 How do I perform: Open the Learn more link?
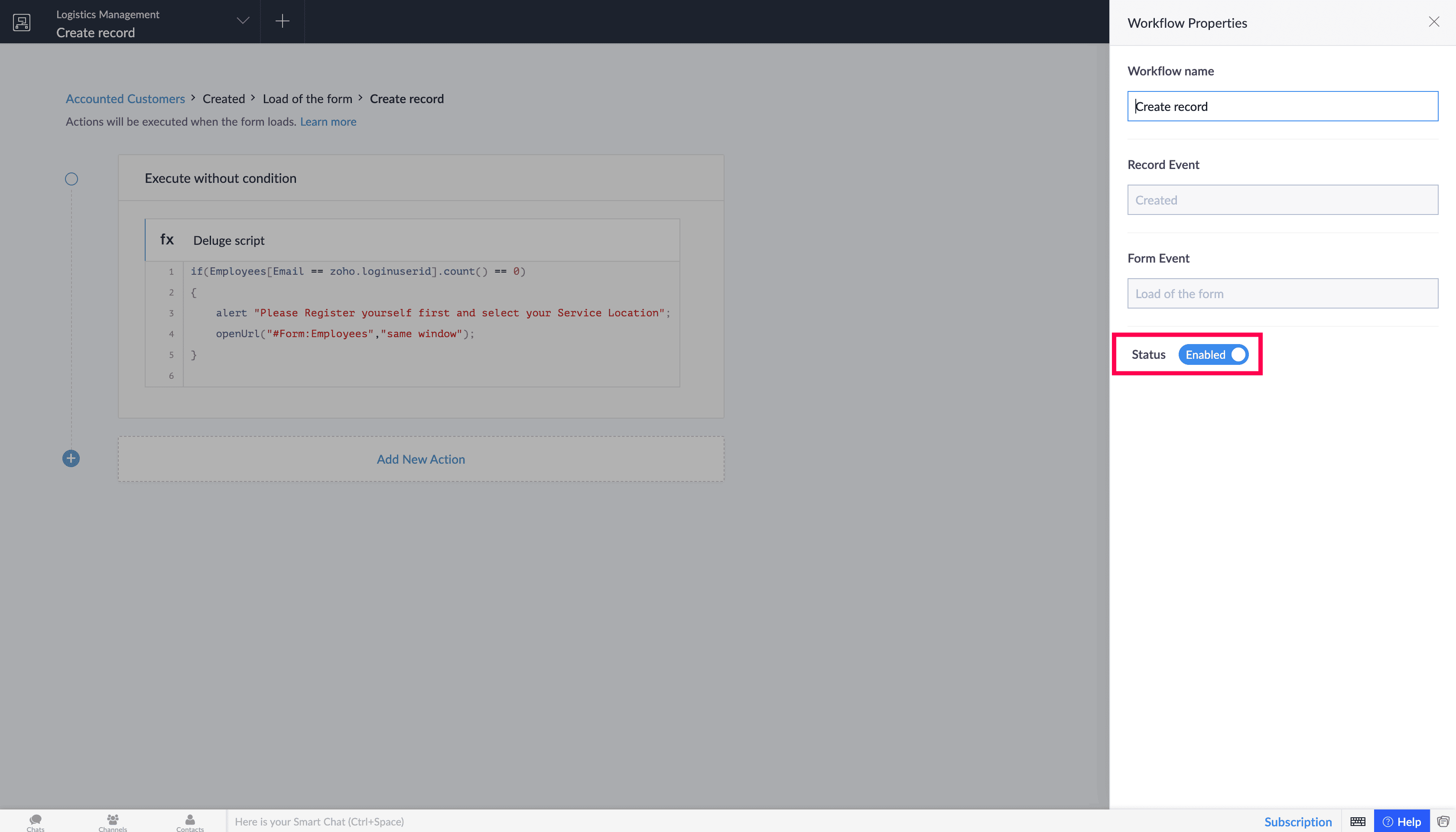(x=328, y=122)
